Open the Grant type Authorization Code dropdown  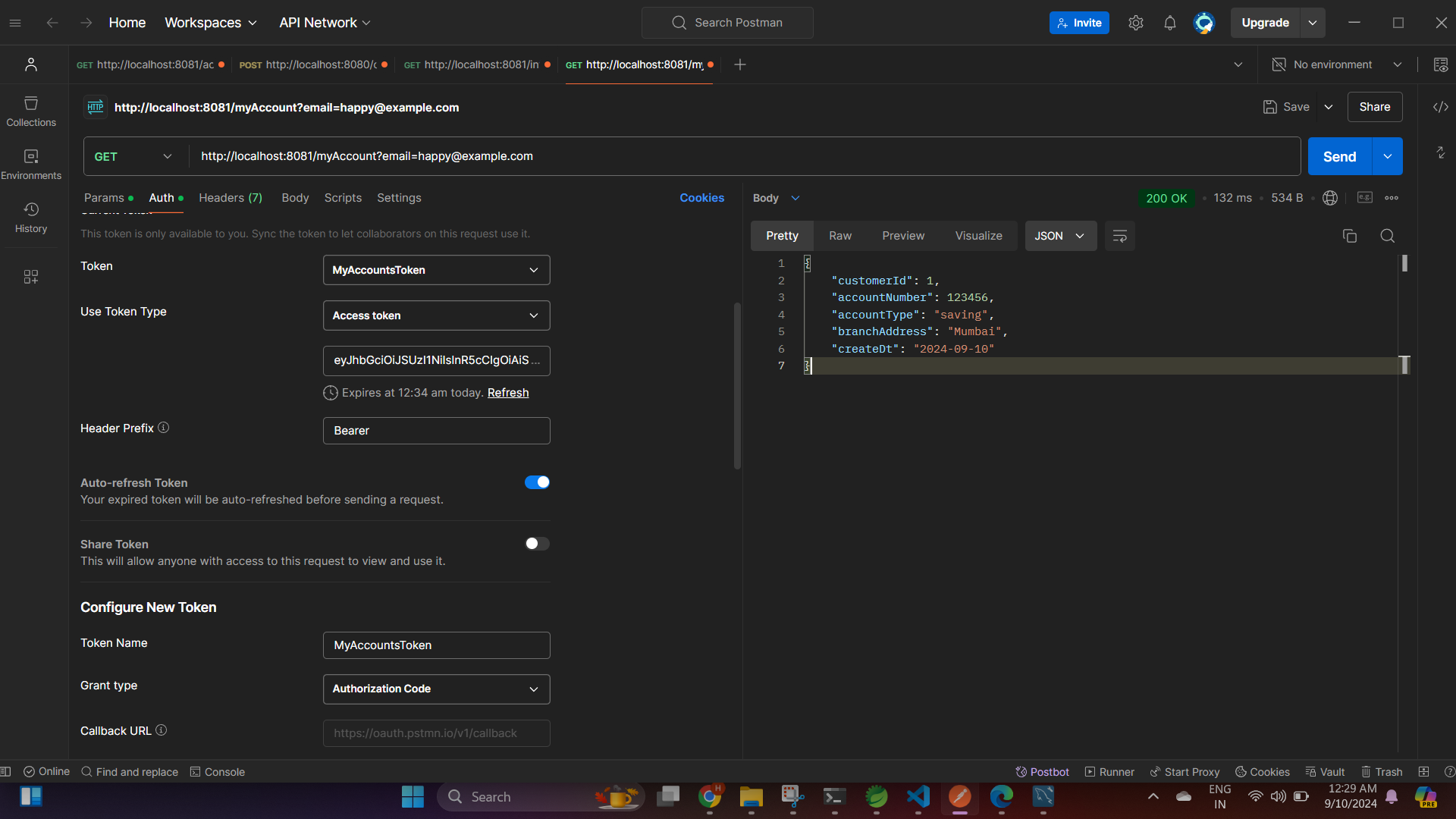[x=437, y=689]
